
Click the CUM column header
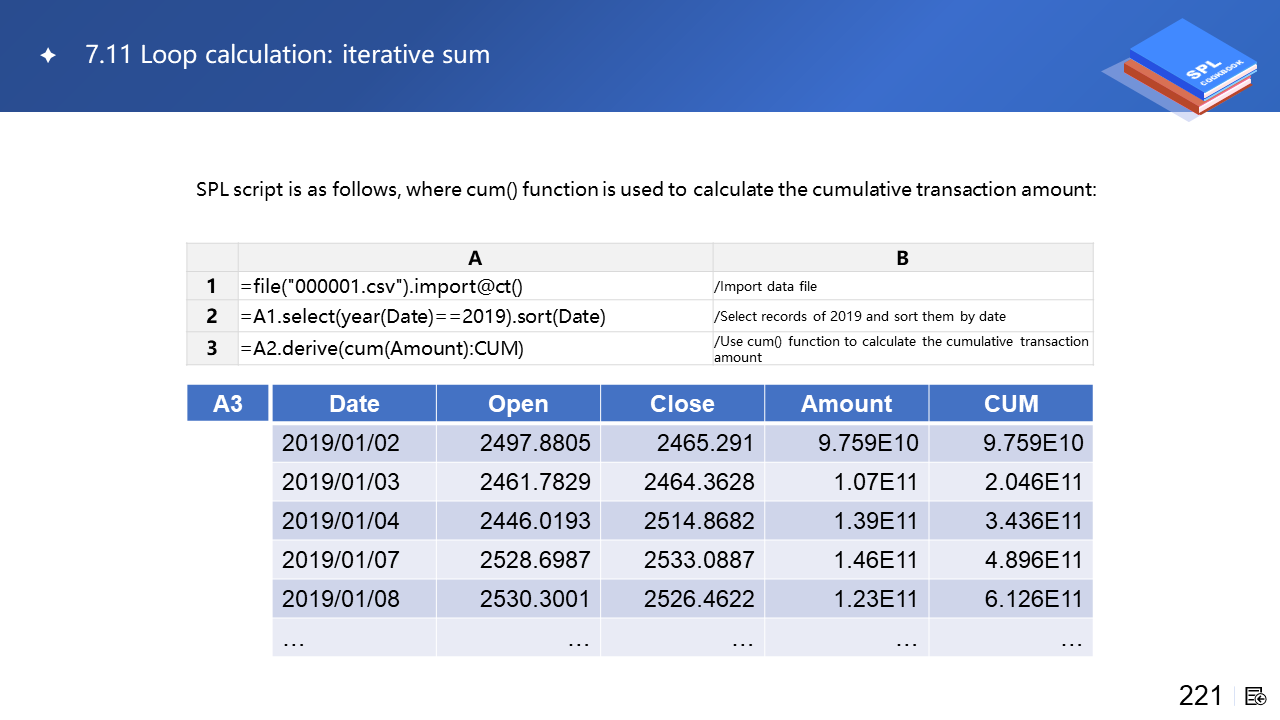coord(1010,404)
